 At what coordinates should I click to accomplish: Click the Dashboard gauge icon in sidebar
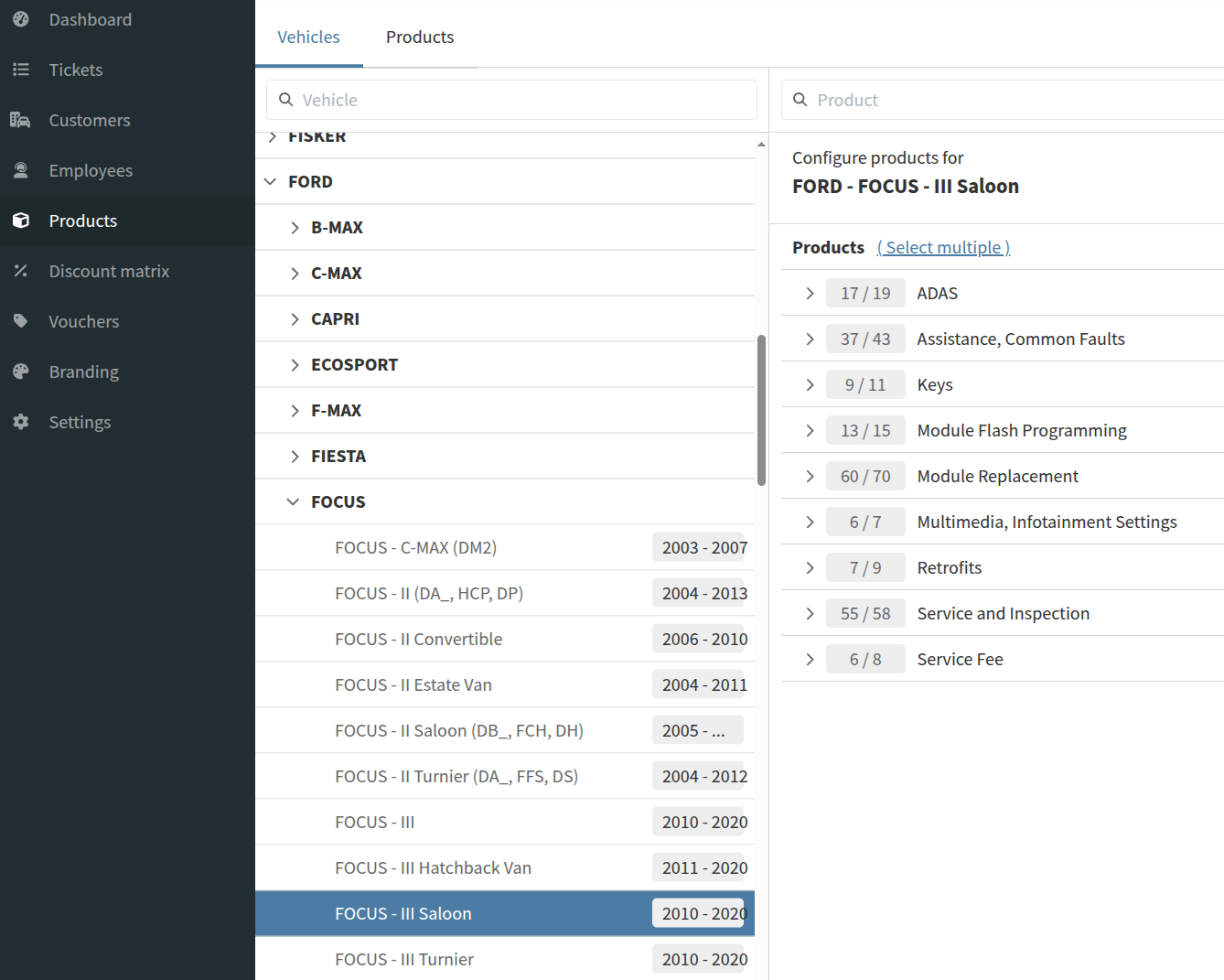21,19
